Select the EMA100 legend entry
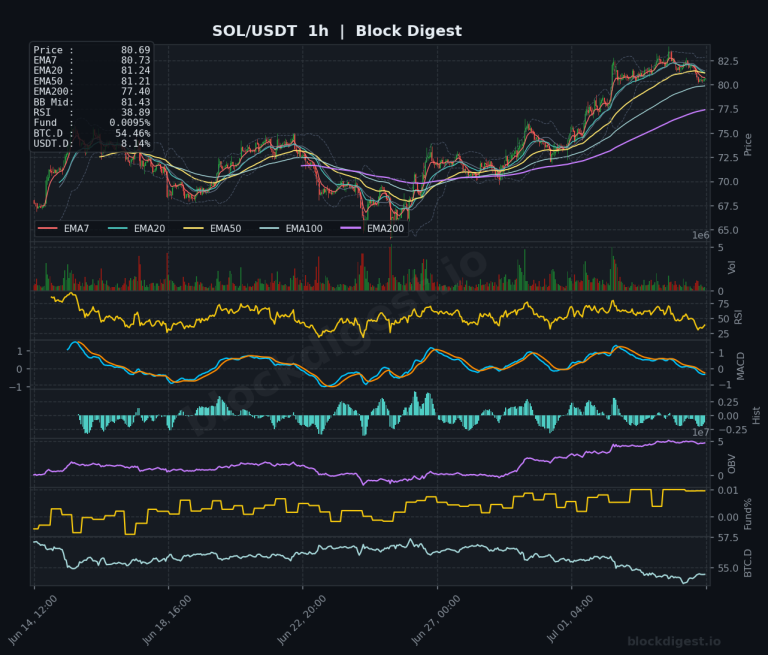Image resolution: width=768 pixels, height=655 pixels. tap(291, 228)
